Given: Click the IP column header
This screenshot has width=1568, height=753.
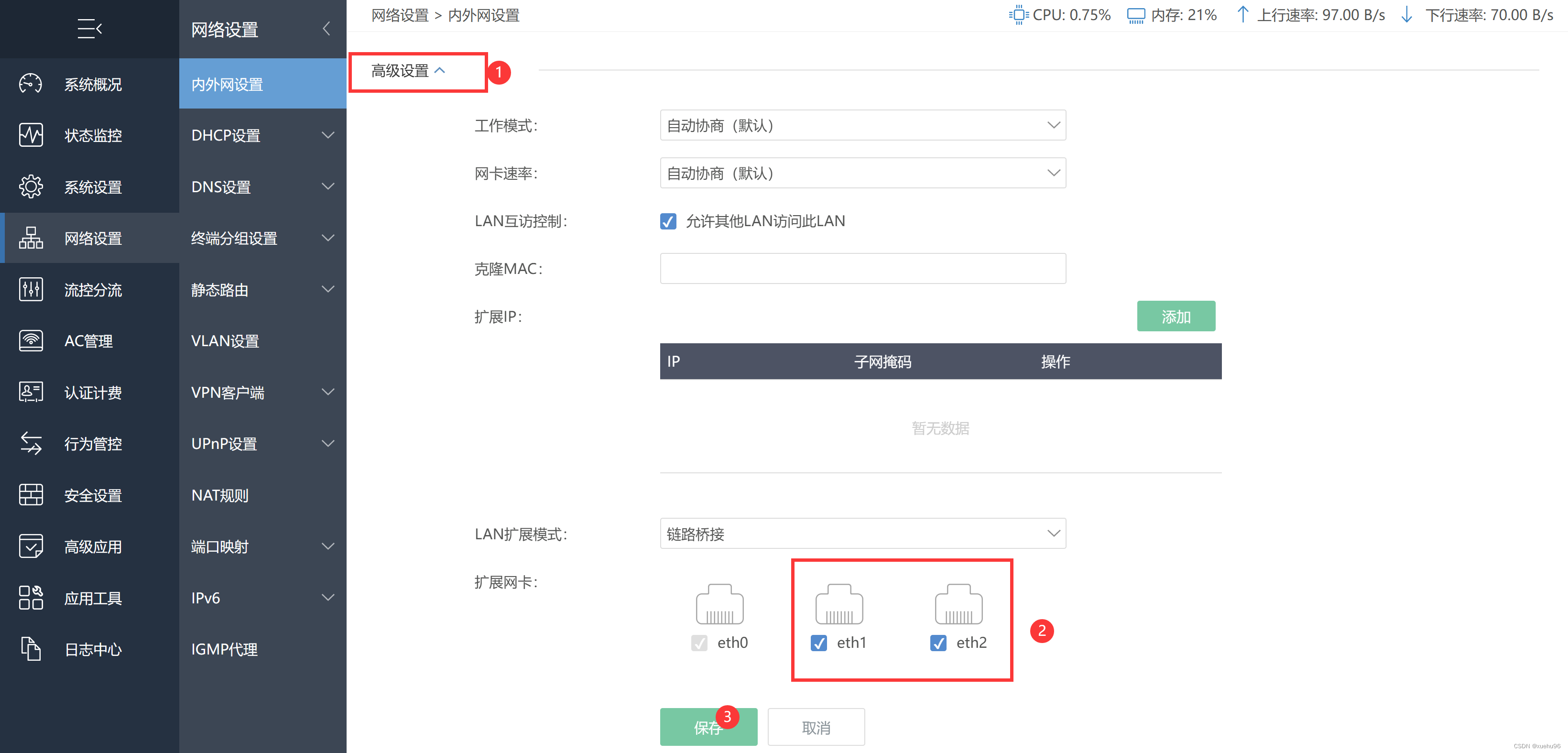Looking at the screenshot, I should point(673,361).
